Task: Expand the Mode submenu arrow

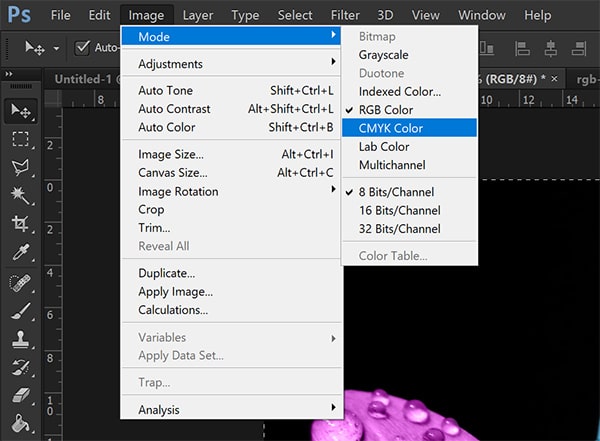Action: coord(333,34)
